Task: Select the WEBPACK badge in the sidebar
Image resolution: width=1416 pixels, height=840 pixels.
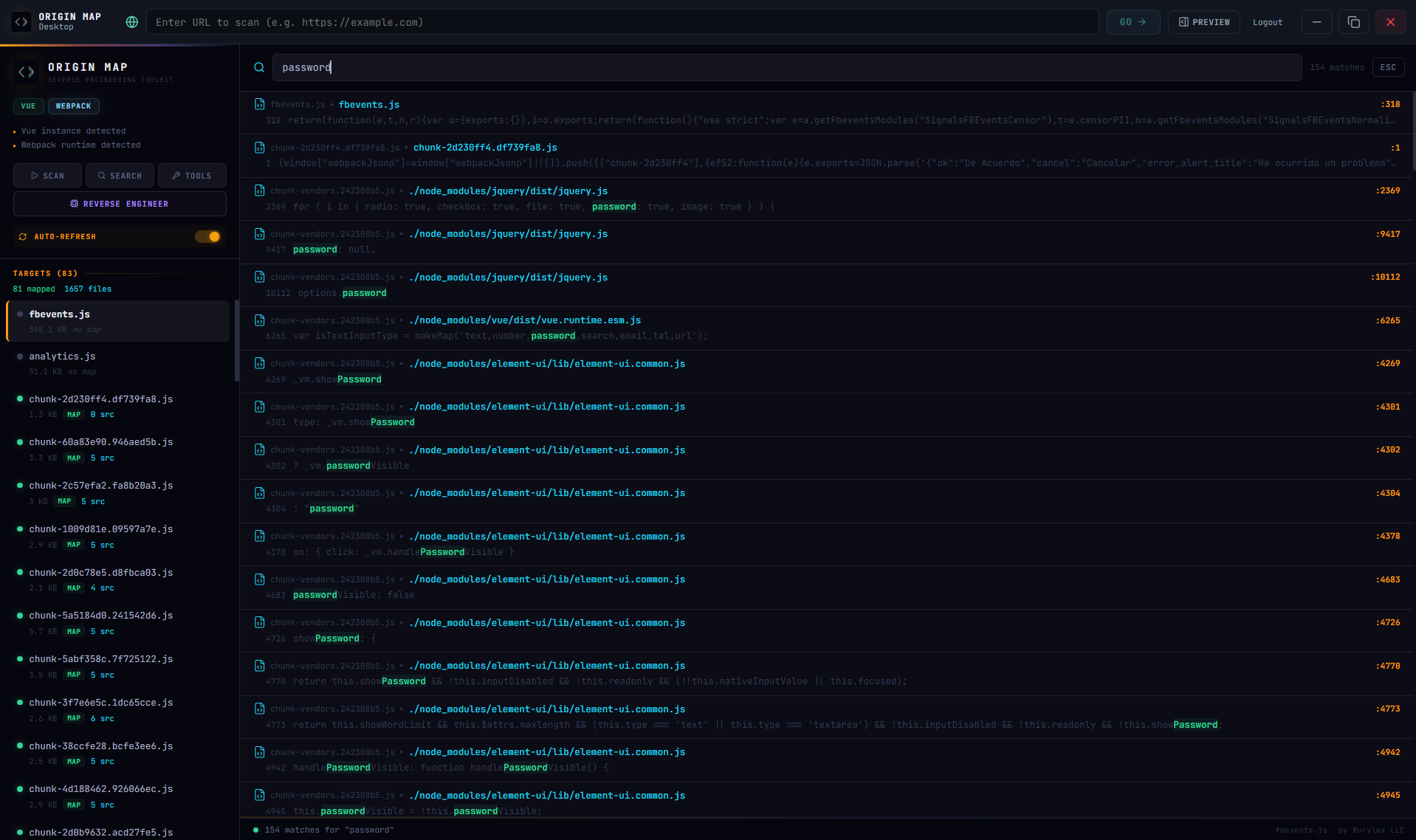Action: click(73, 106)
